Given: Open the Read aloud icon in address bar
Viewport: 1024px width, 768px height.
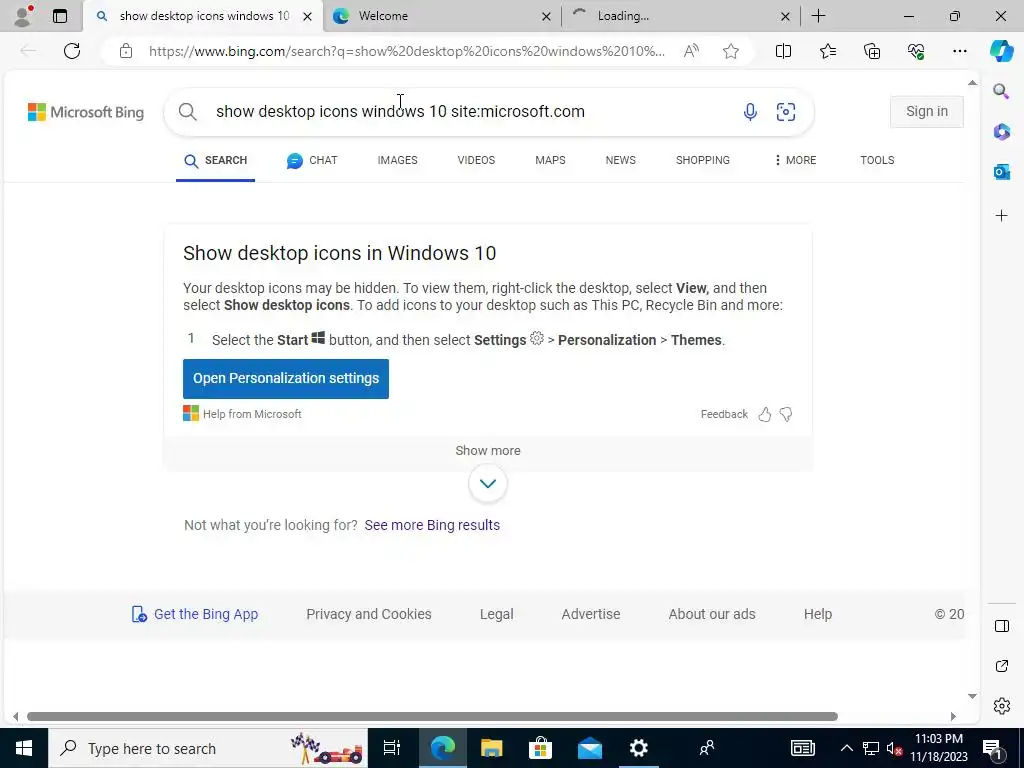Looking at the screenshot, I should [x=691, y=51].
